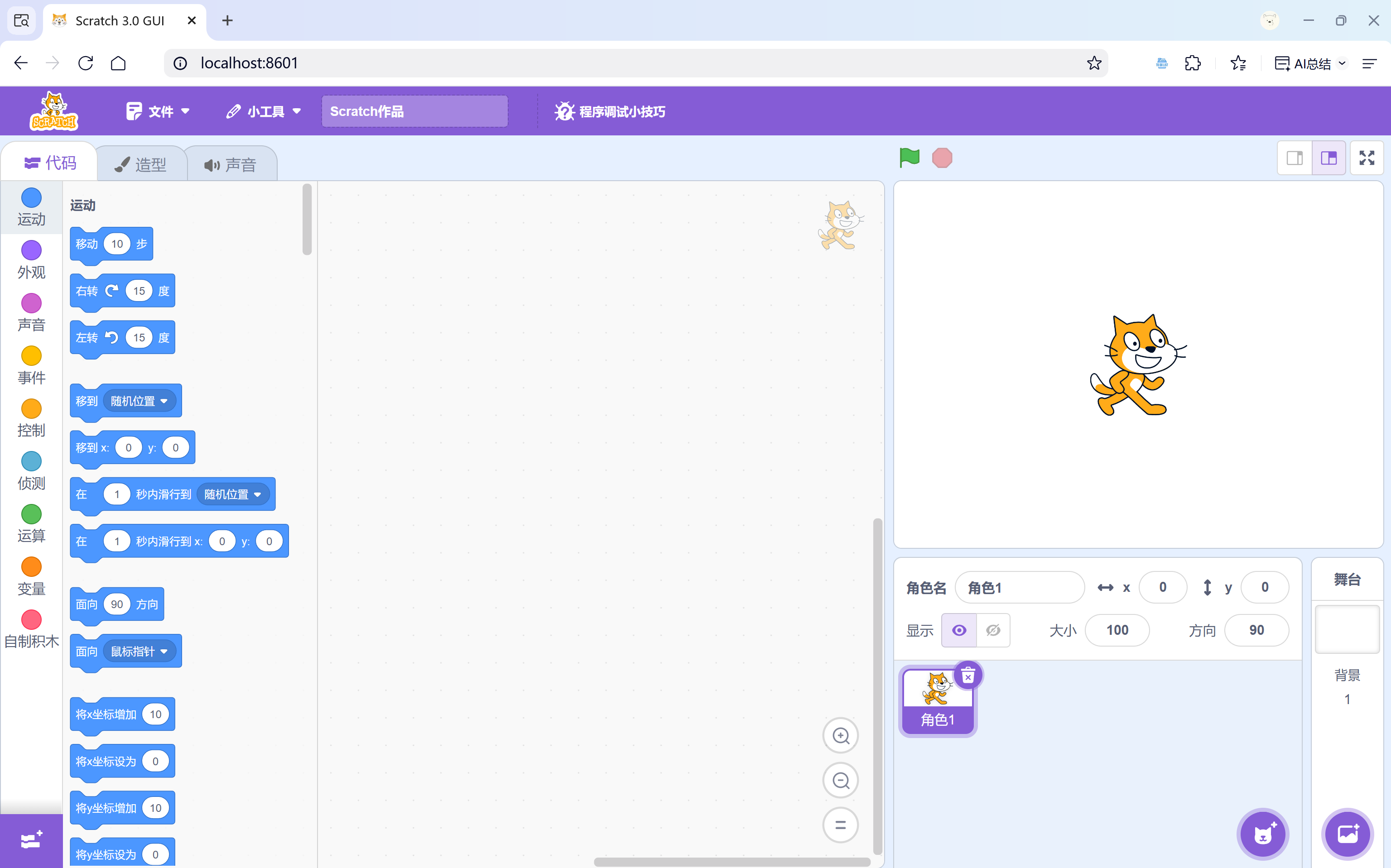Zoom in on the code workspace
The width and height of the screenshot is (1391, 868).
840,735
